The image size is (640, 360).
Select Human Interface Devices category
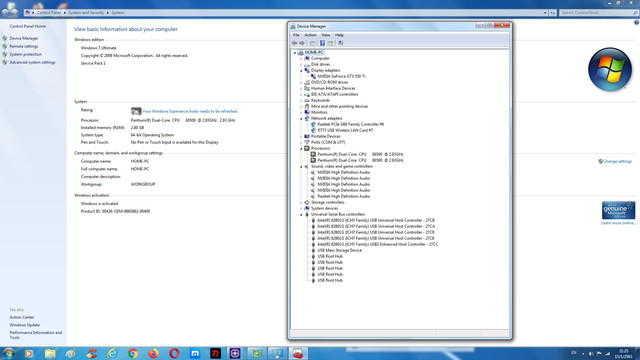pyautogui.click(x=333, y=88)
